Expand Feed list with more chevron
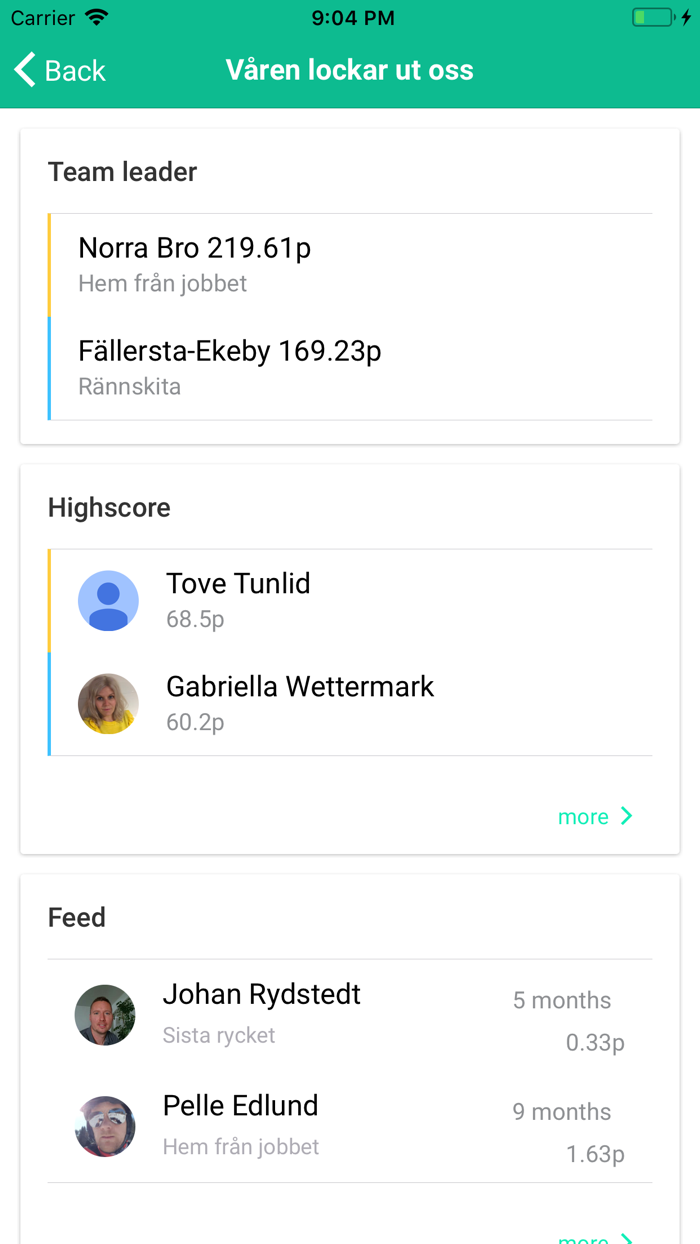This screenshot has width=700, height=1244. click(x=627, y=1238)
